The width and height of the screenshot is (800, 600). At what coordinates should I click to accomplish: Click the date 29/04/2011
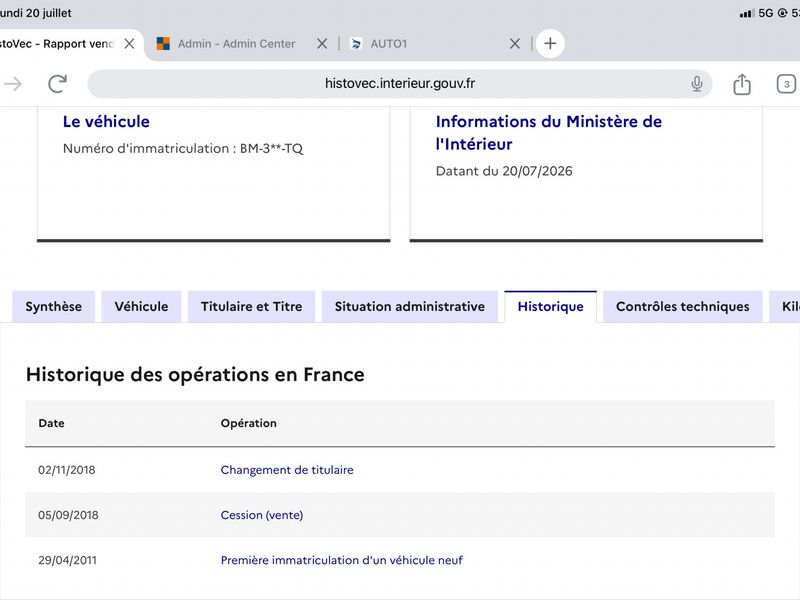coord(67,560)
